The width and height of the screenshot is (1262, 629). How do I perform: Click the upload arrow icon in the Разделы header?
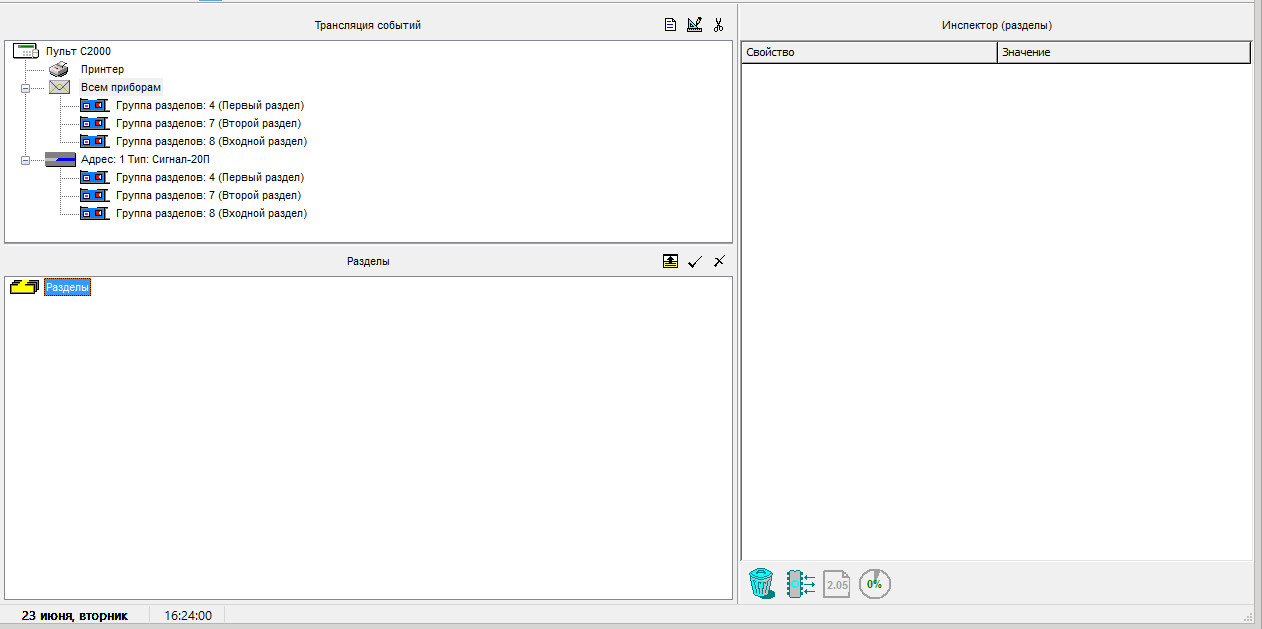click(x=670, y=261)
